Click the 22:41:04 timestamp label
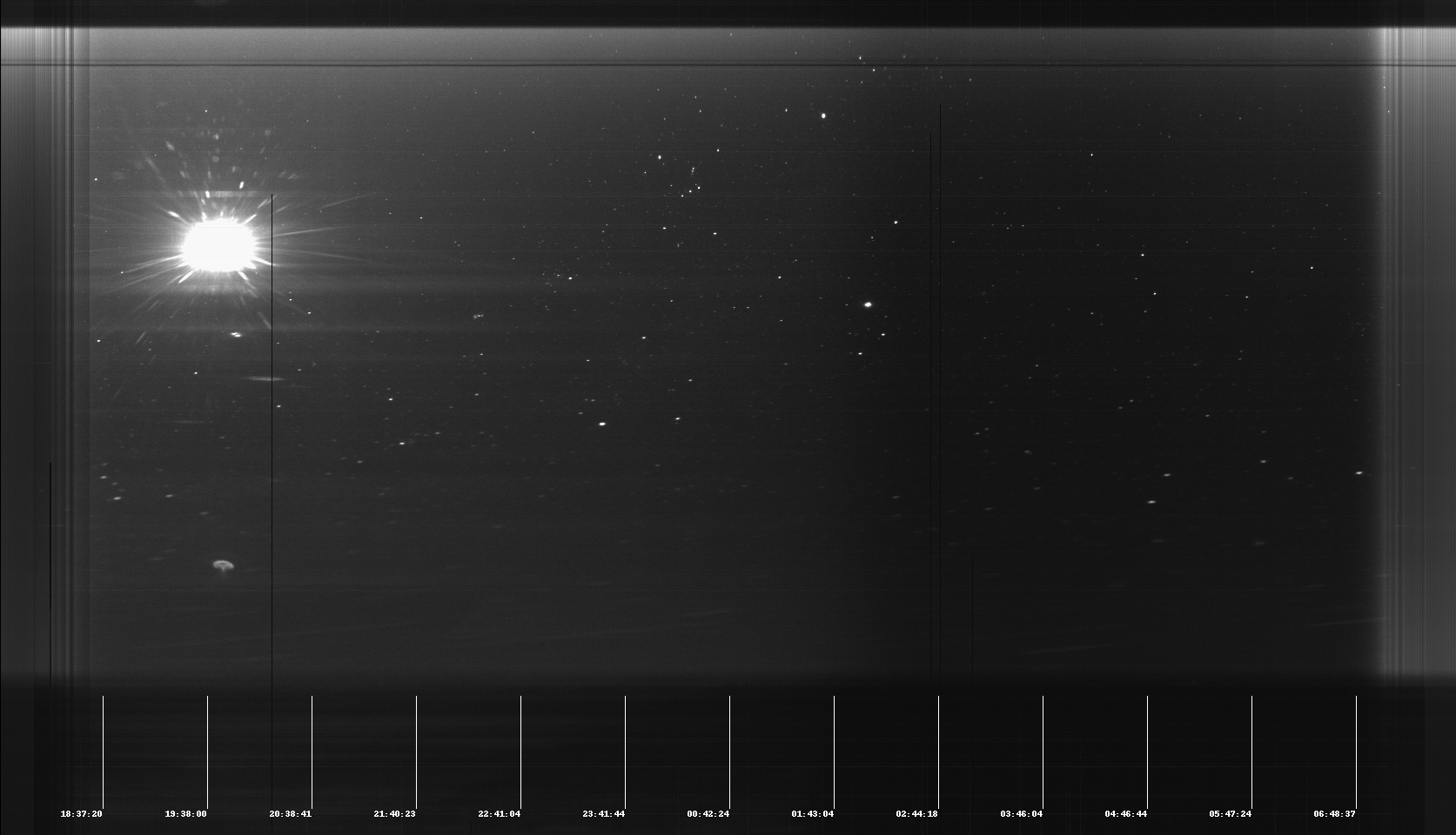Viewport: 1456px width, 835px height. tap(499, 814)
